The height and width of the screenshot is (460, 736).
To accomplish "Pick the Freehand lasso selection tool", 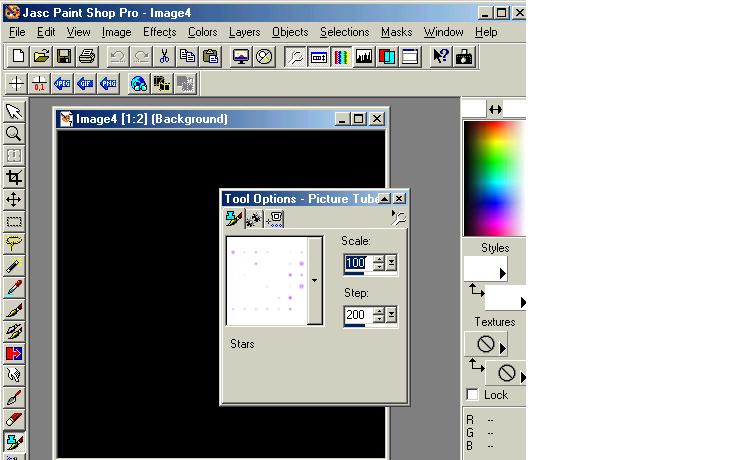I will coord(14,244).
